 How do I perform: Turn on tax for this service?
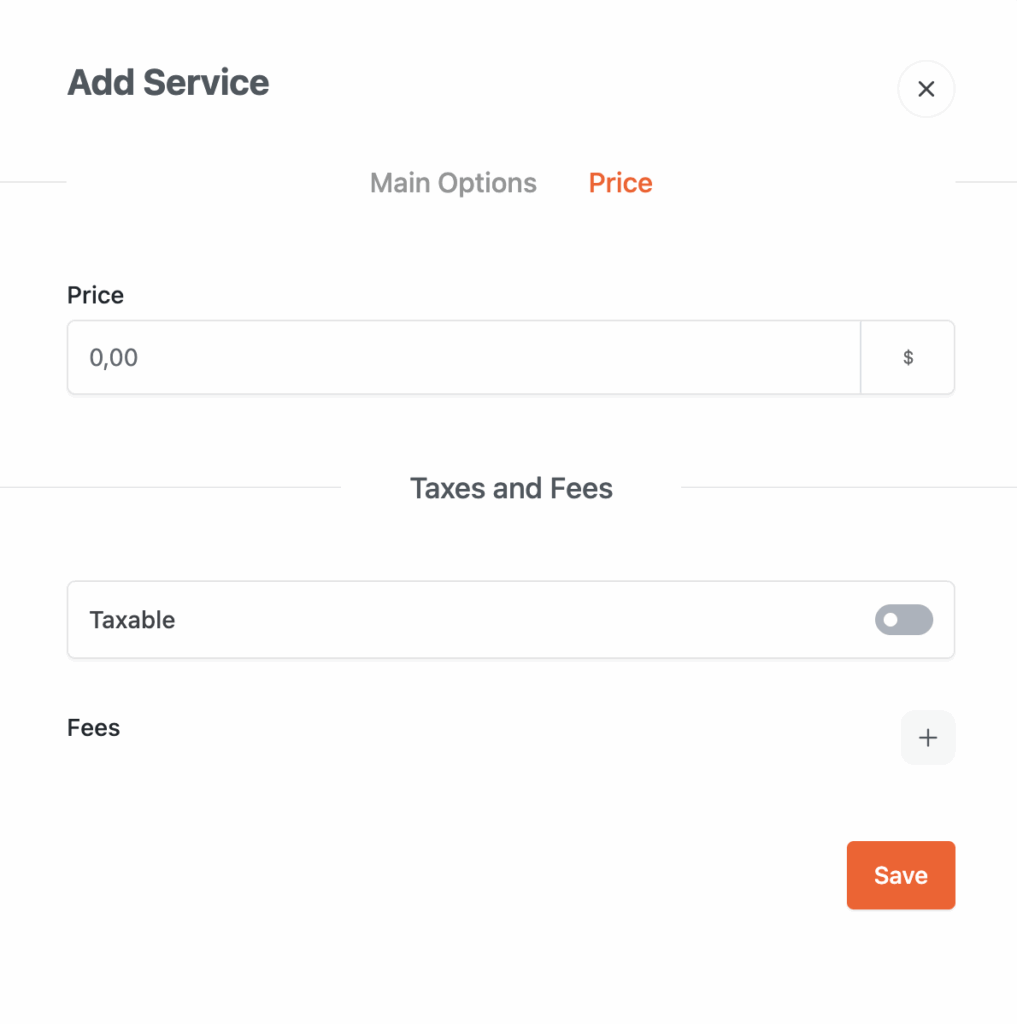pyautogui.click(x=903, y=620)
